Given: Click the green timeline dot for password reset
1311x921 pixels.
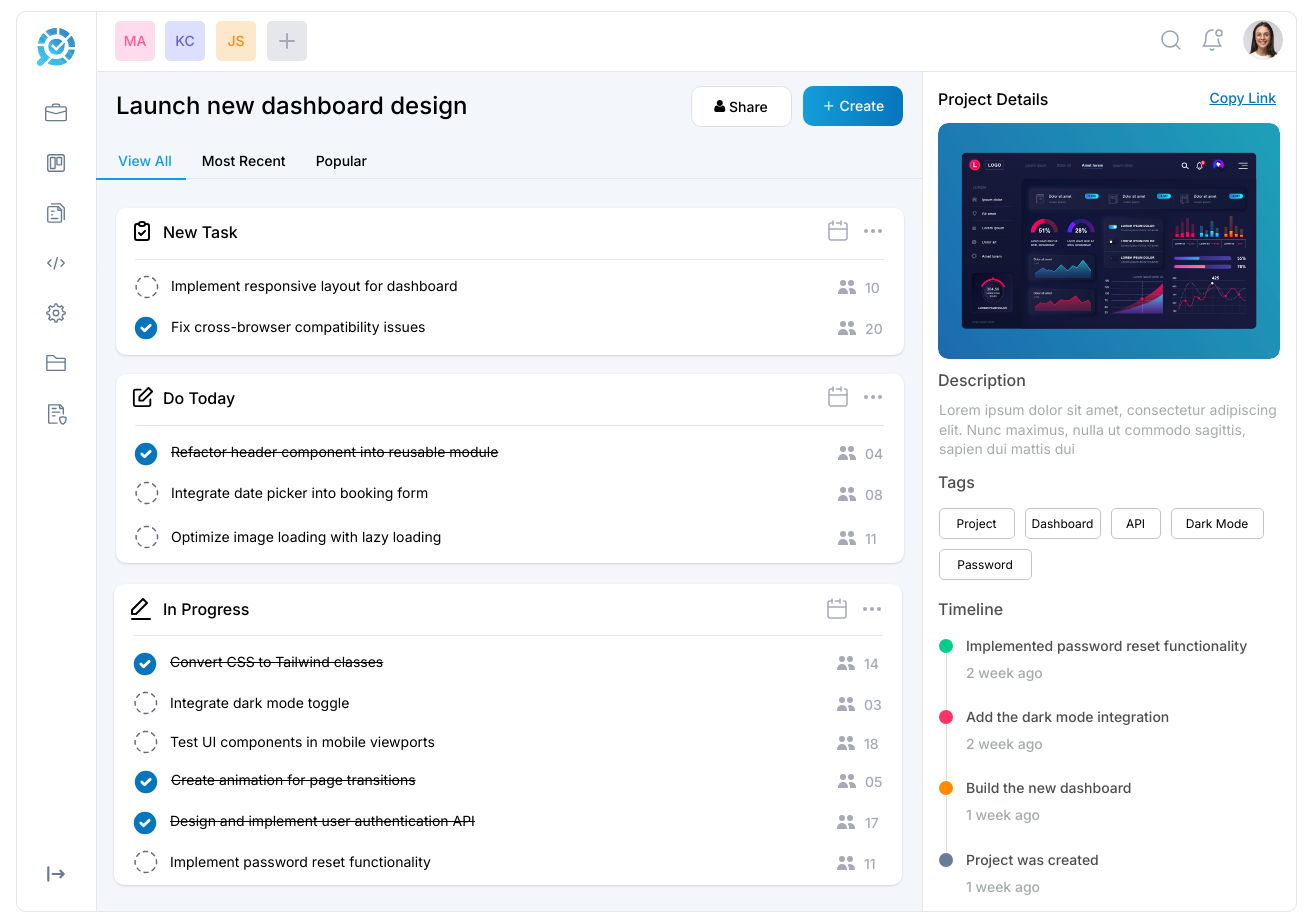Looking at the screenshot, I should pyautogui.click(x=946, y=645).
